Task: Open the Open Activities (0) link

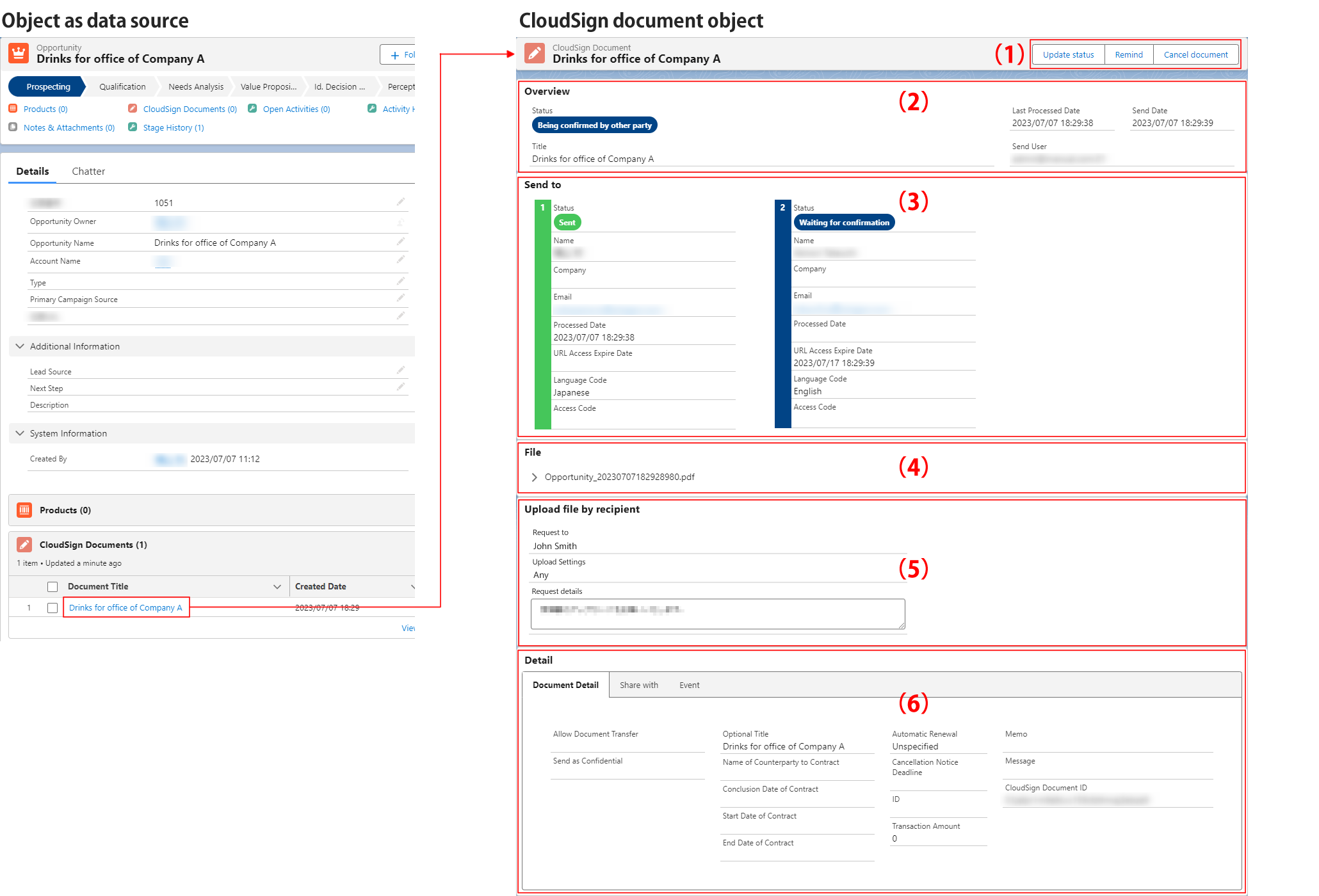Action: coord(296,109)
